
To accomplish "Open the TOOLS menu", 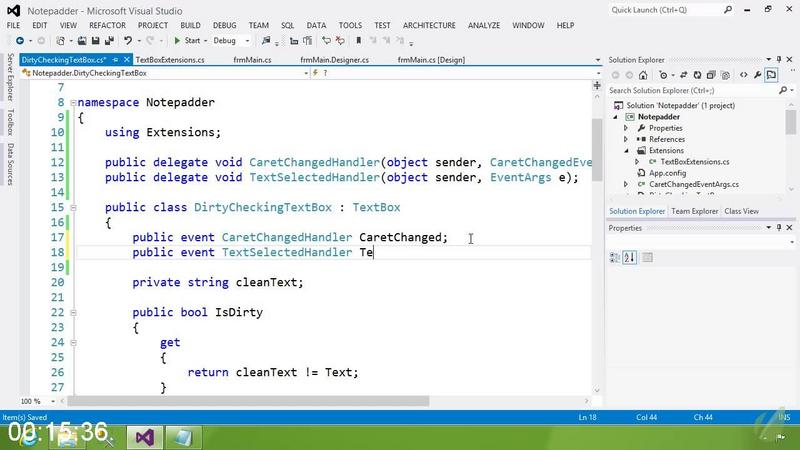I will (350, 25).
